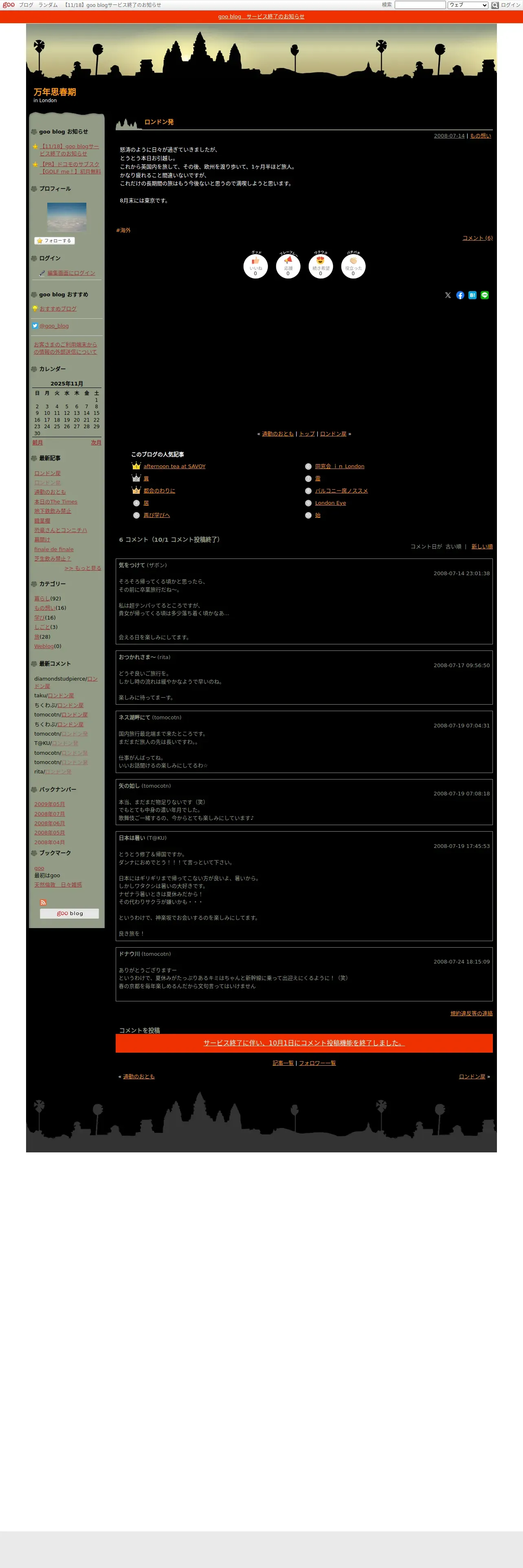The image size is (523, 1568).
Task: Open 旅 category (28)
Action: coord(37,637)
